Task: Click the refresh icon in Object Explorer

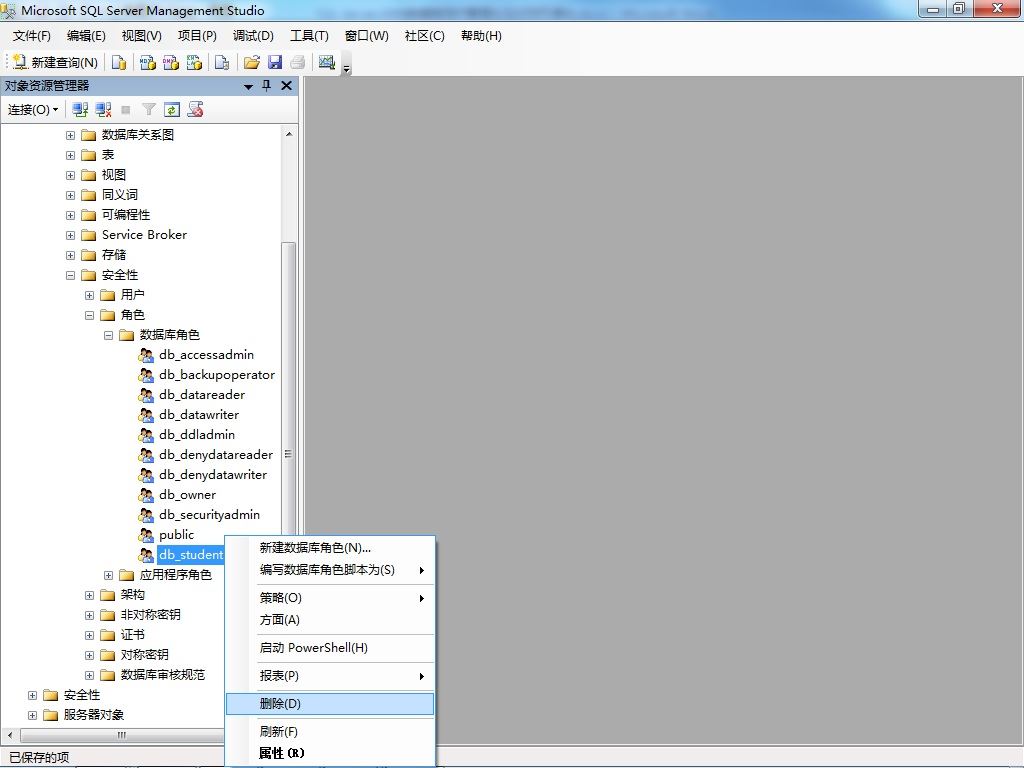Action: (172, 110)
